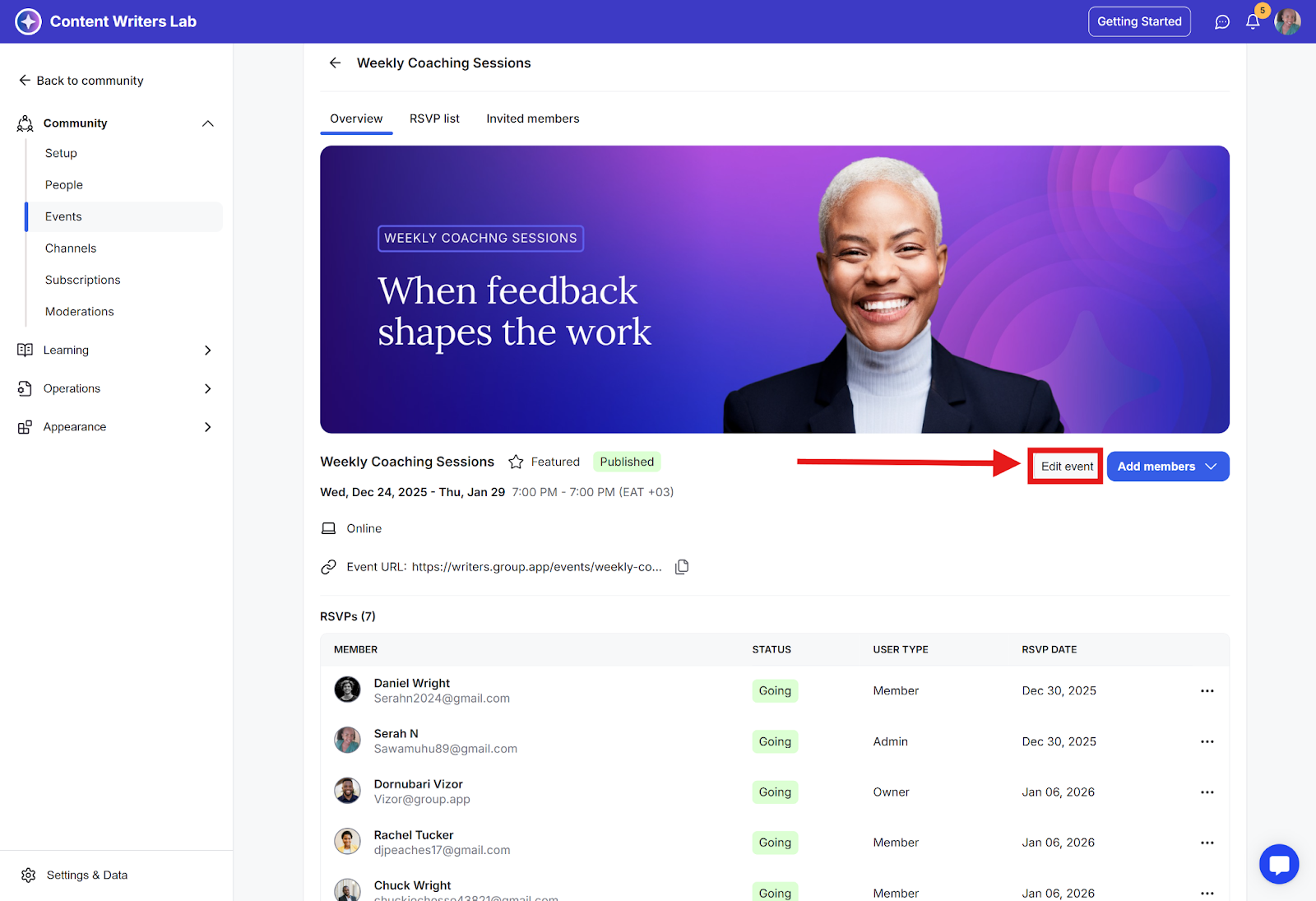
Task: Open the chat messages icon in header
Action: pyautogui.click(x=1222, y=22)
